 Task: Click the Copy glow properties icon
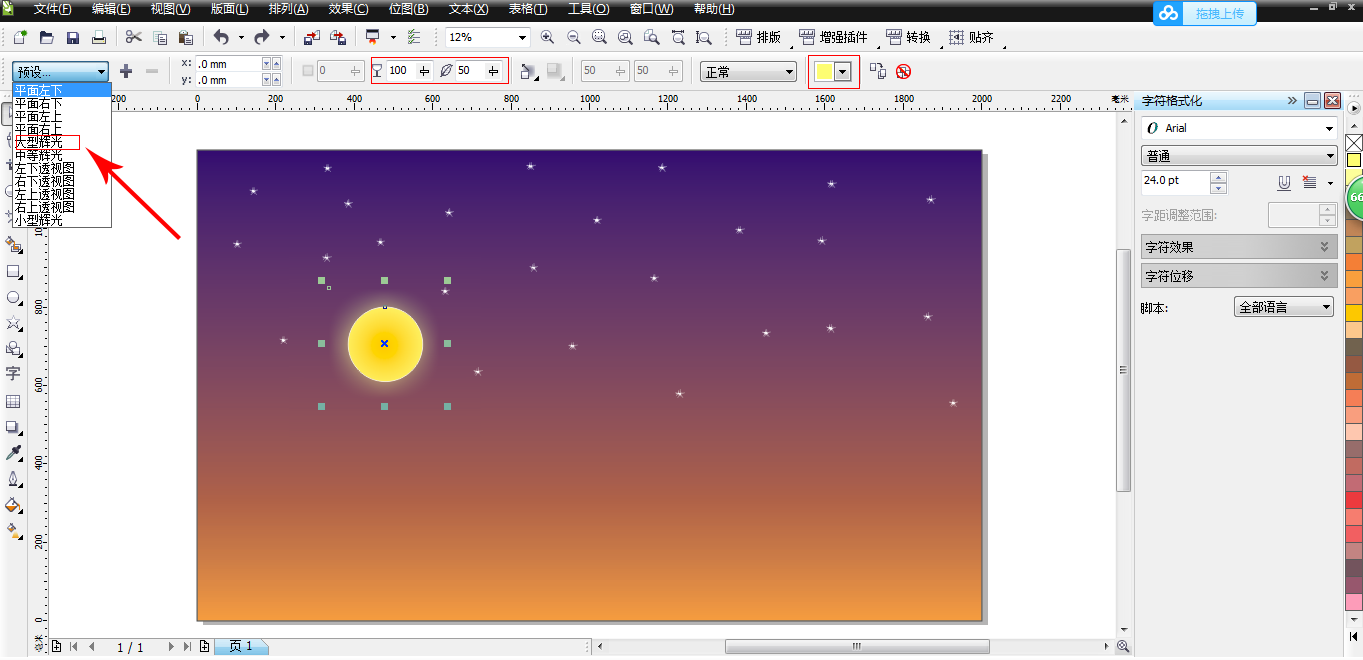[x=877, y=71]
